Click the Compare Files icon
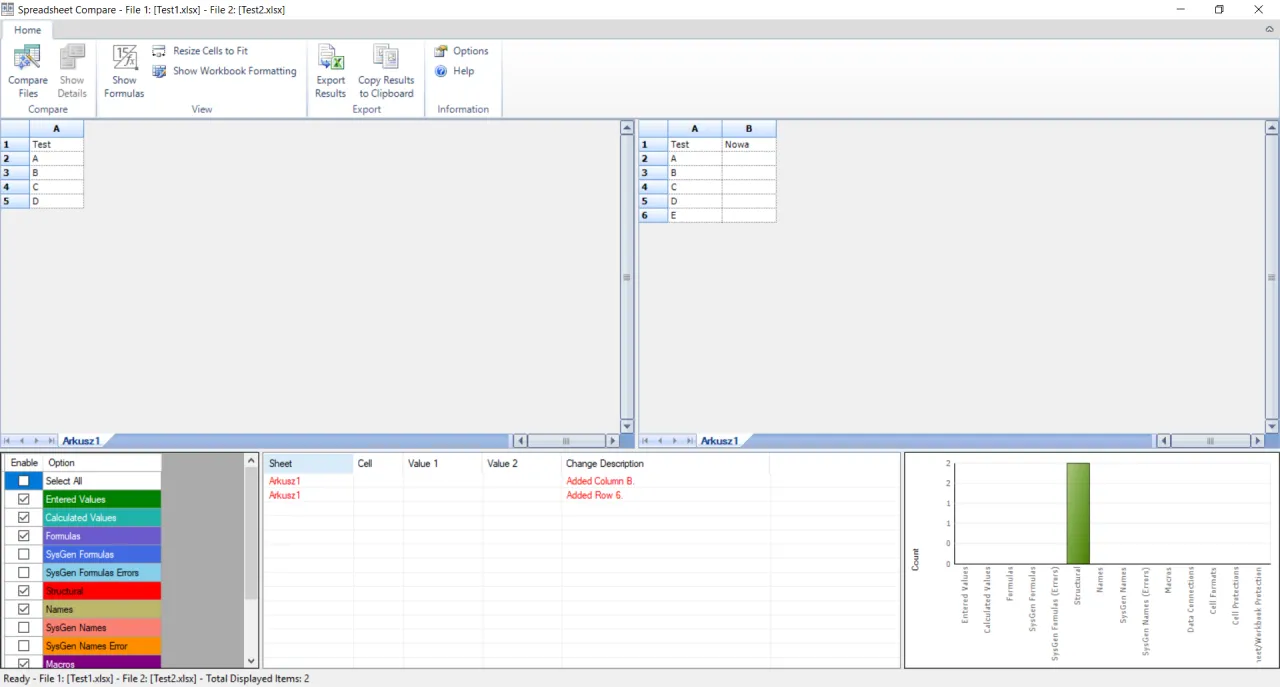Viewport: 1280px width, 687px height. coord(27,70)
